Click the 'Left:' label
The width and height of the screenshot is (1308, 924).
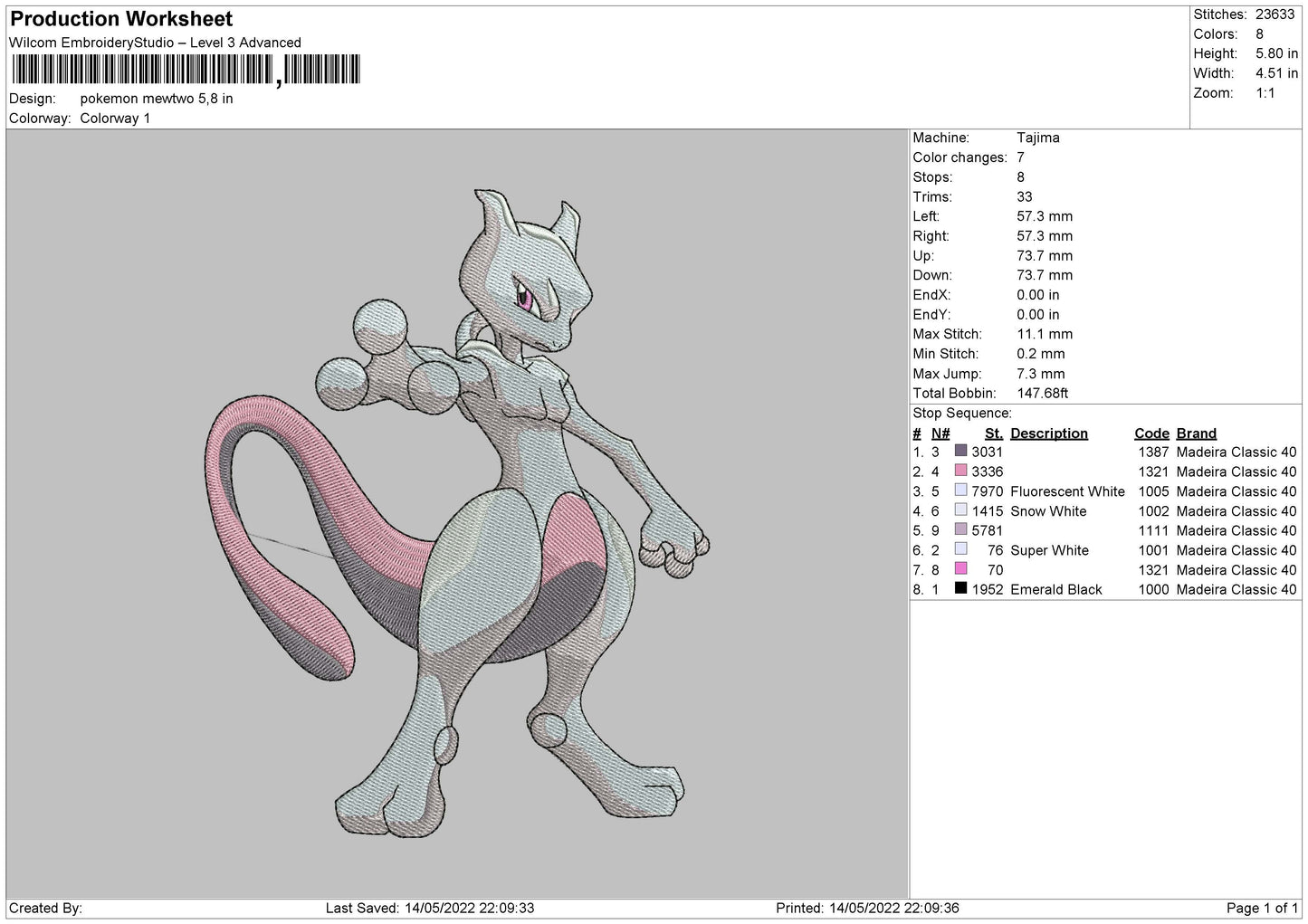(926, 216)
